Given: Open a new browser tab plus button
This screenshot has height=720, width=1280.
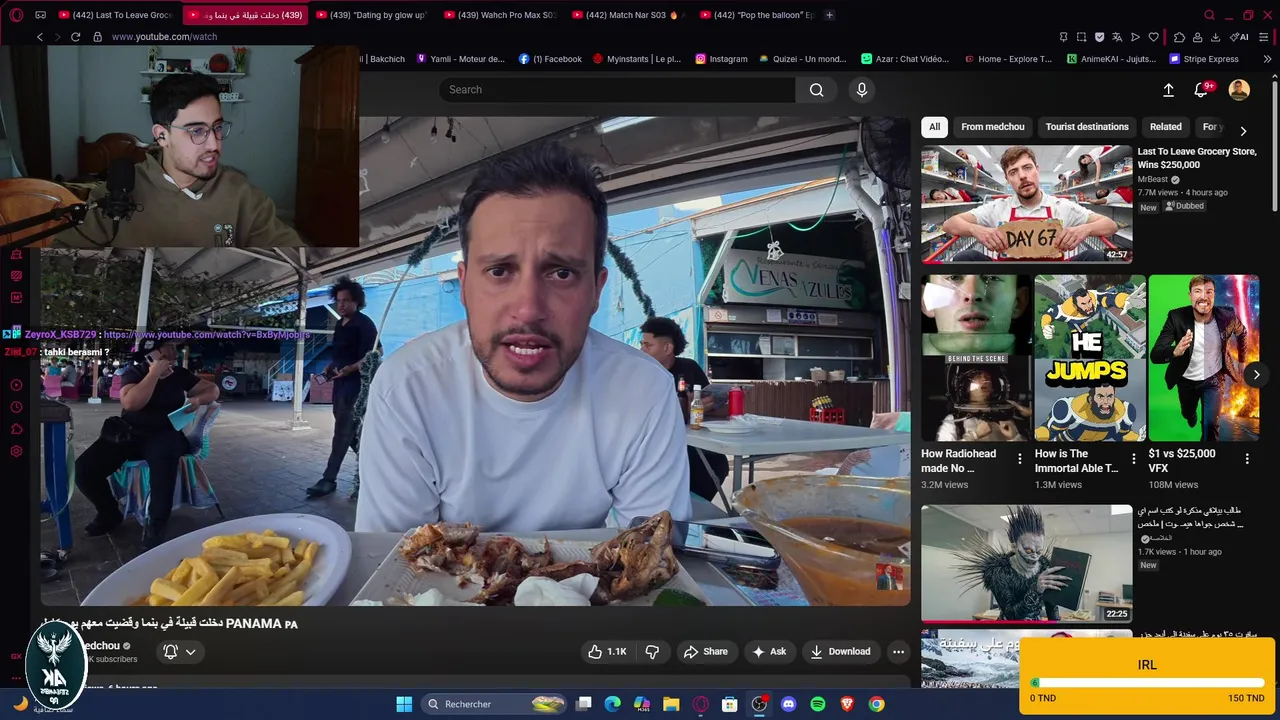Looking at the screenshot, I should (x=829, y=15).
